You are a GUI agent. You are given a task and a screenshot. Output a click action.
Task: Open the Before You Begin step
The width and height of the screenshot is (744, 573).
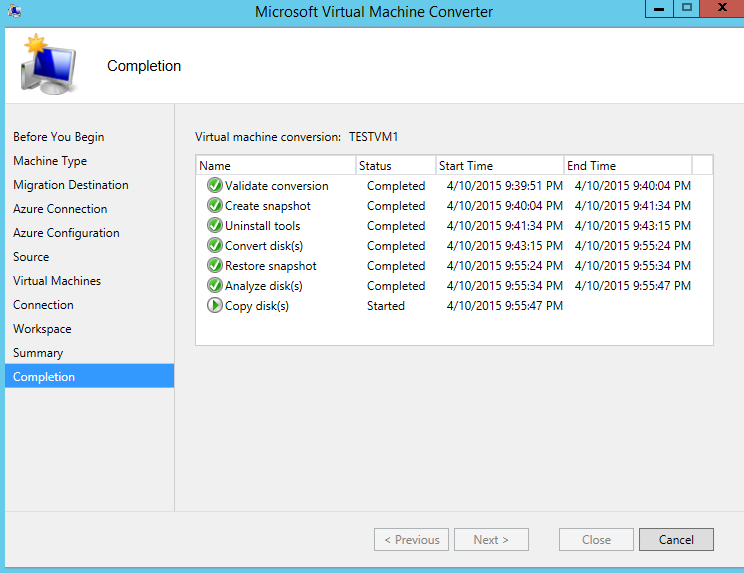(58, 137)
